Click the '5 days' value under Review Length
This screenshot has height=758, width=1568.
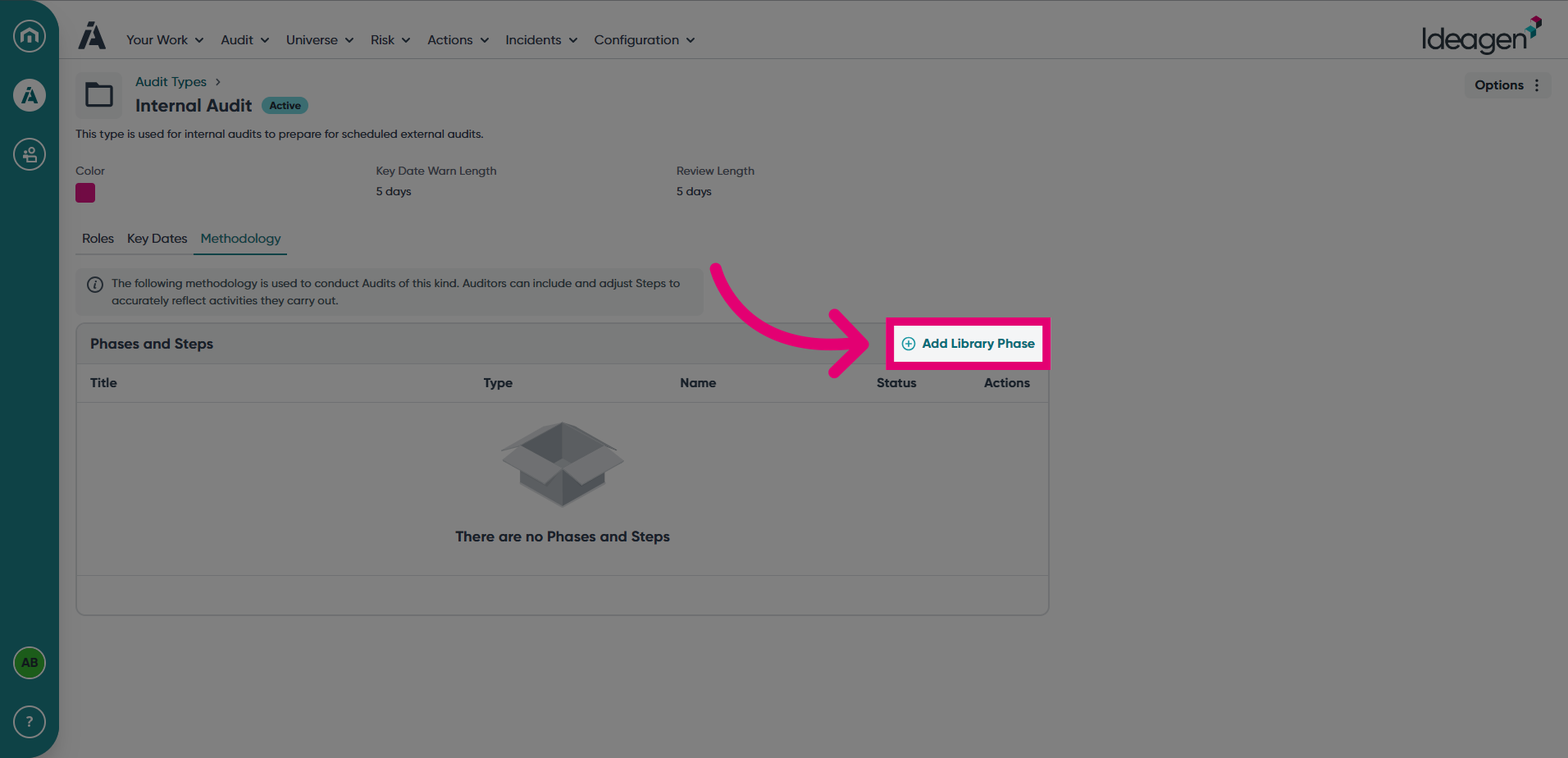pos(694,192)
